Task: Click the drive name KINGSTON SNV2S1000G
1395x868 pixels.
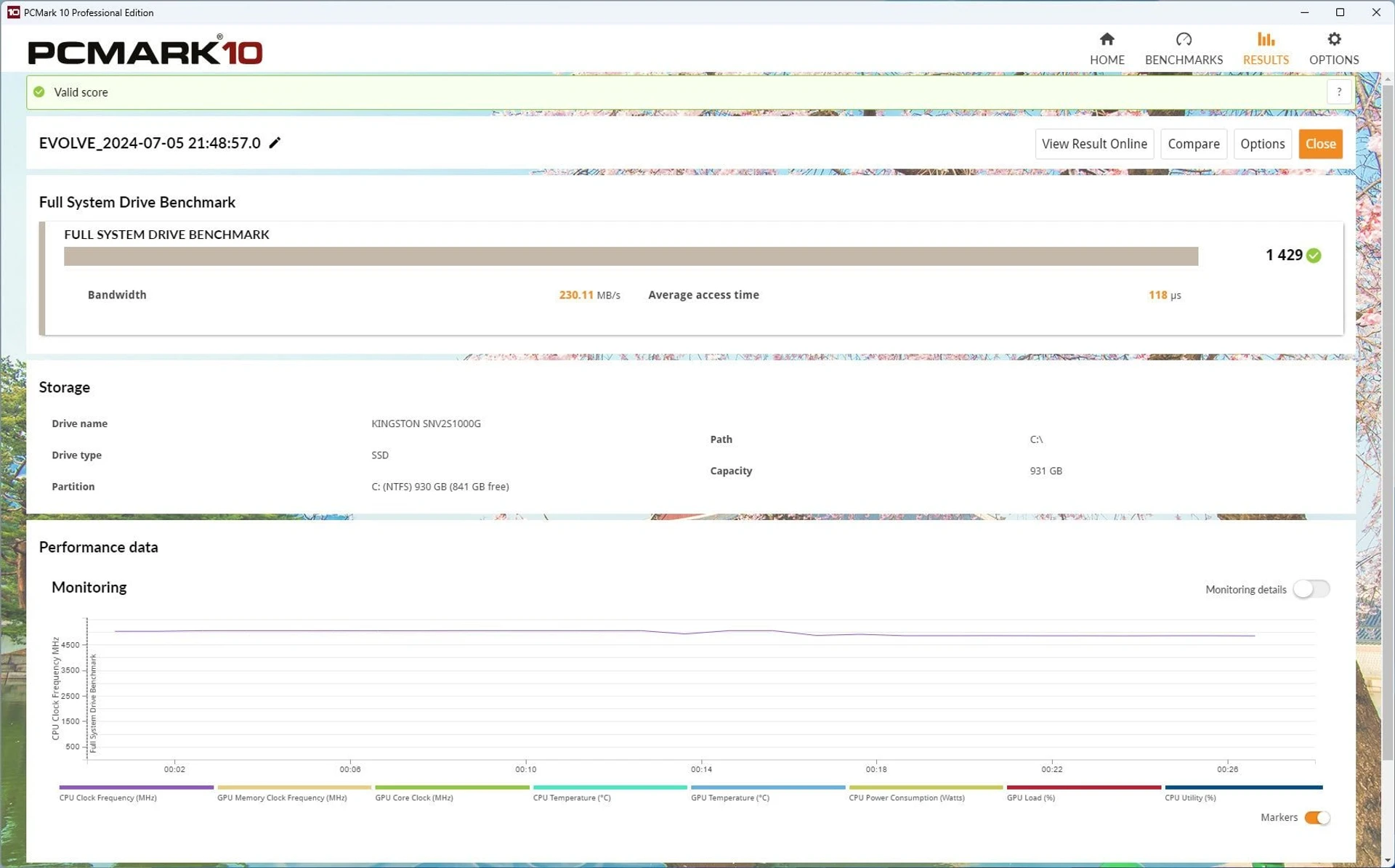Action: (426, 423)
